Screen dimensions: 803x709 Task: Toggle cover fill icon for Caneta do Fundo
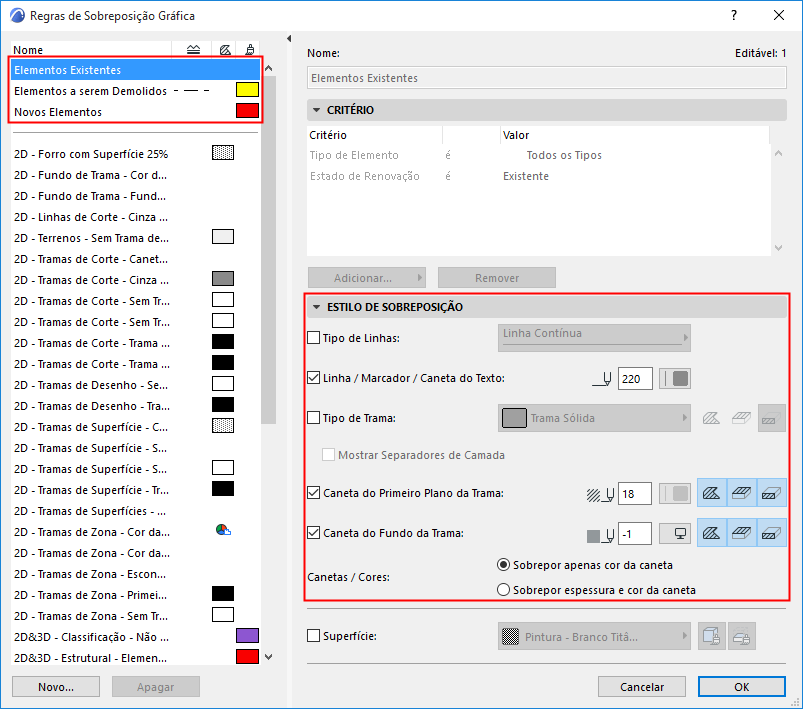coord(742,533)
